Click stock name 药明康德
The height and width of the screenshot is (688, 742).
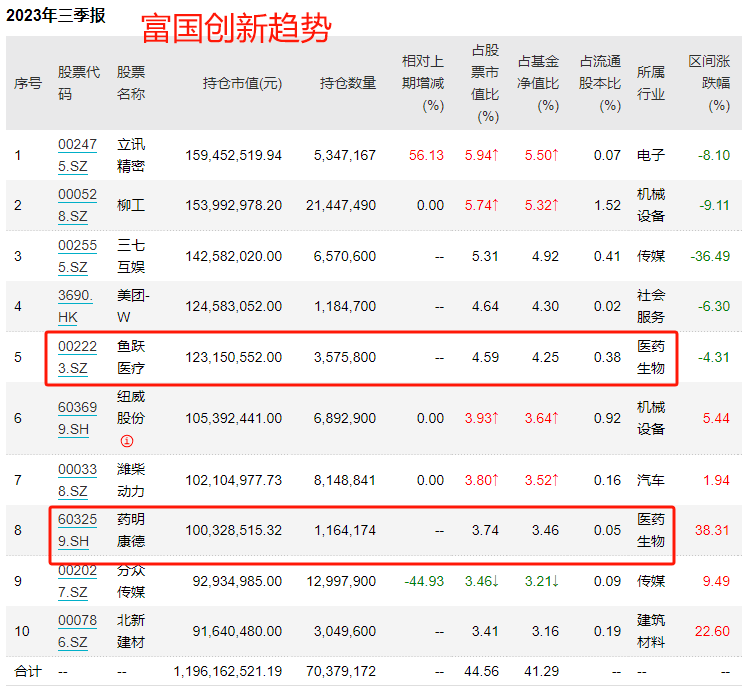[x=131, y=530]
